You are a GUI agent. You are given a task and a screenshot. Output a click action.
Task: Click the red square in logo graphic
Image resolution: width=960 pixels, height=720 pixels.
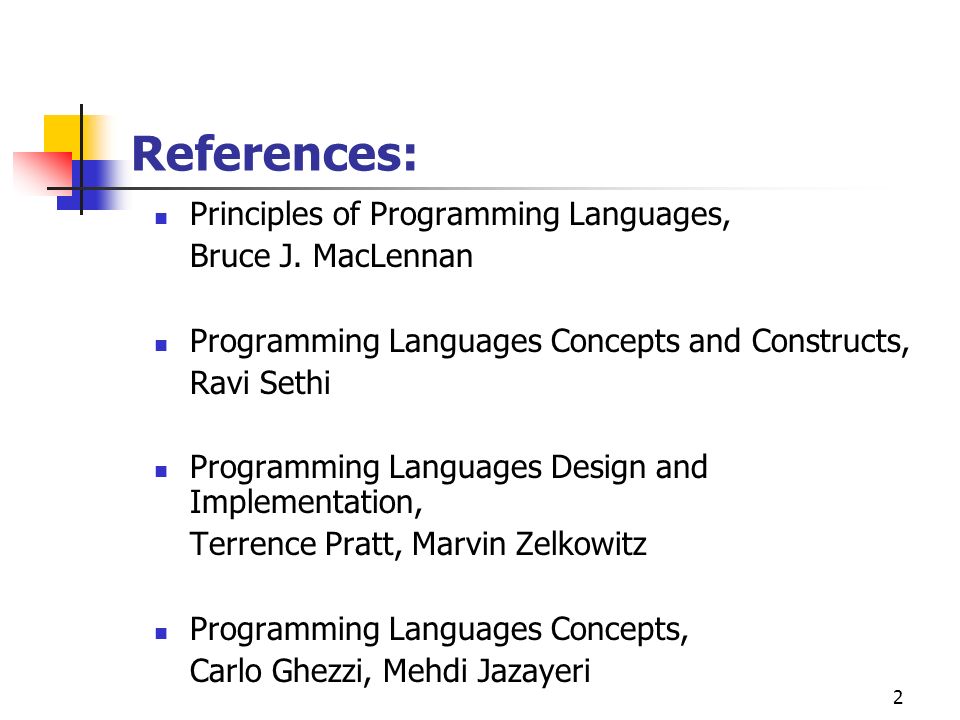click(42, 169)
